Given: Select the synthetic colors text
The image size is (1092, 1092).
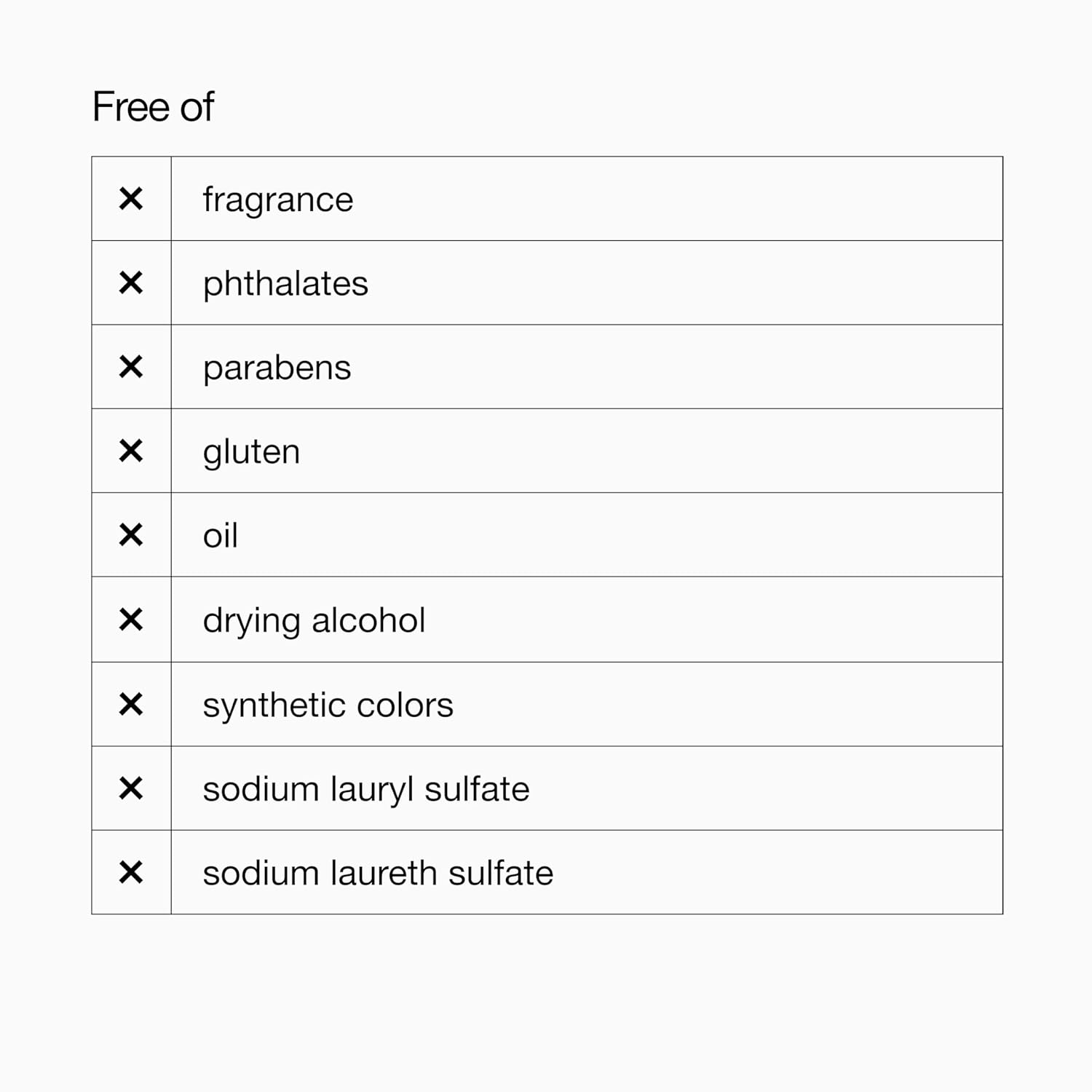Looking at the screenshot, I should (328, 705).
